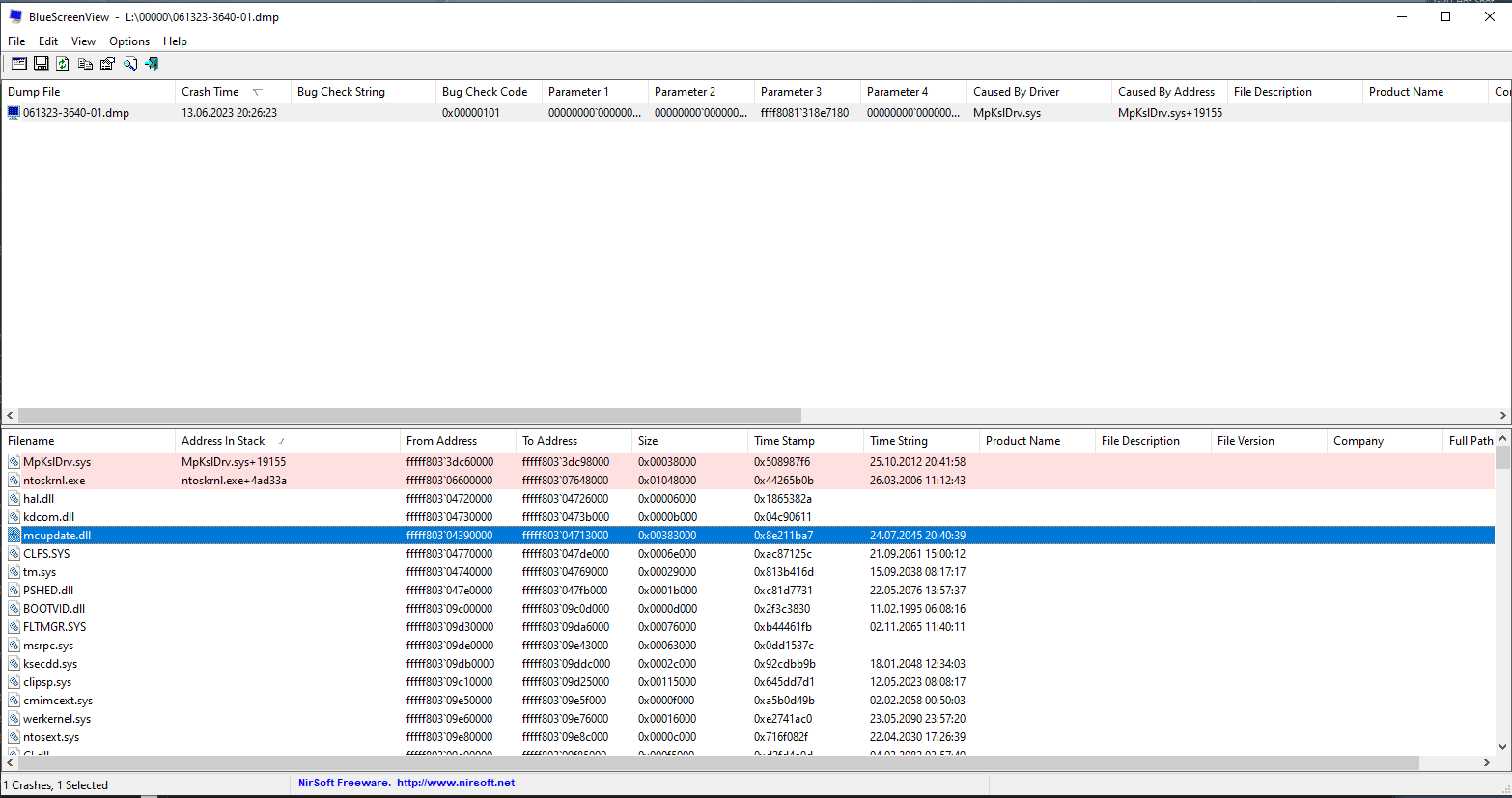1512x798 pixels.
Task: Select the mcupdate.dll row
Action: pyautogui.click(x=748, y=536)
